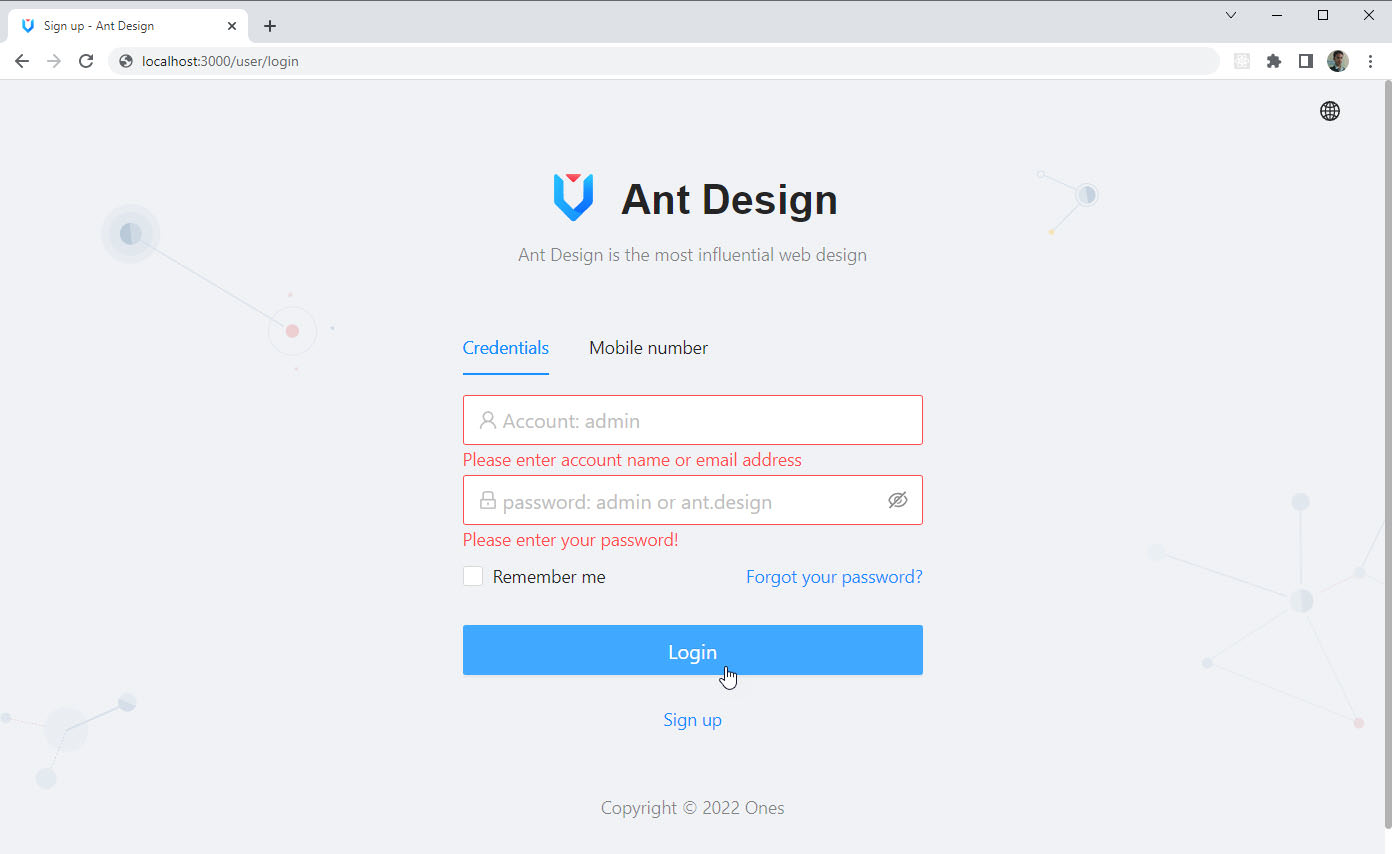
Task: Open the Extensions puzzle icon
Action: [x=1273, y=61]
